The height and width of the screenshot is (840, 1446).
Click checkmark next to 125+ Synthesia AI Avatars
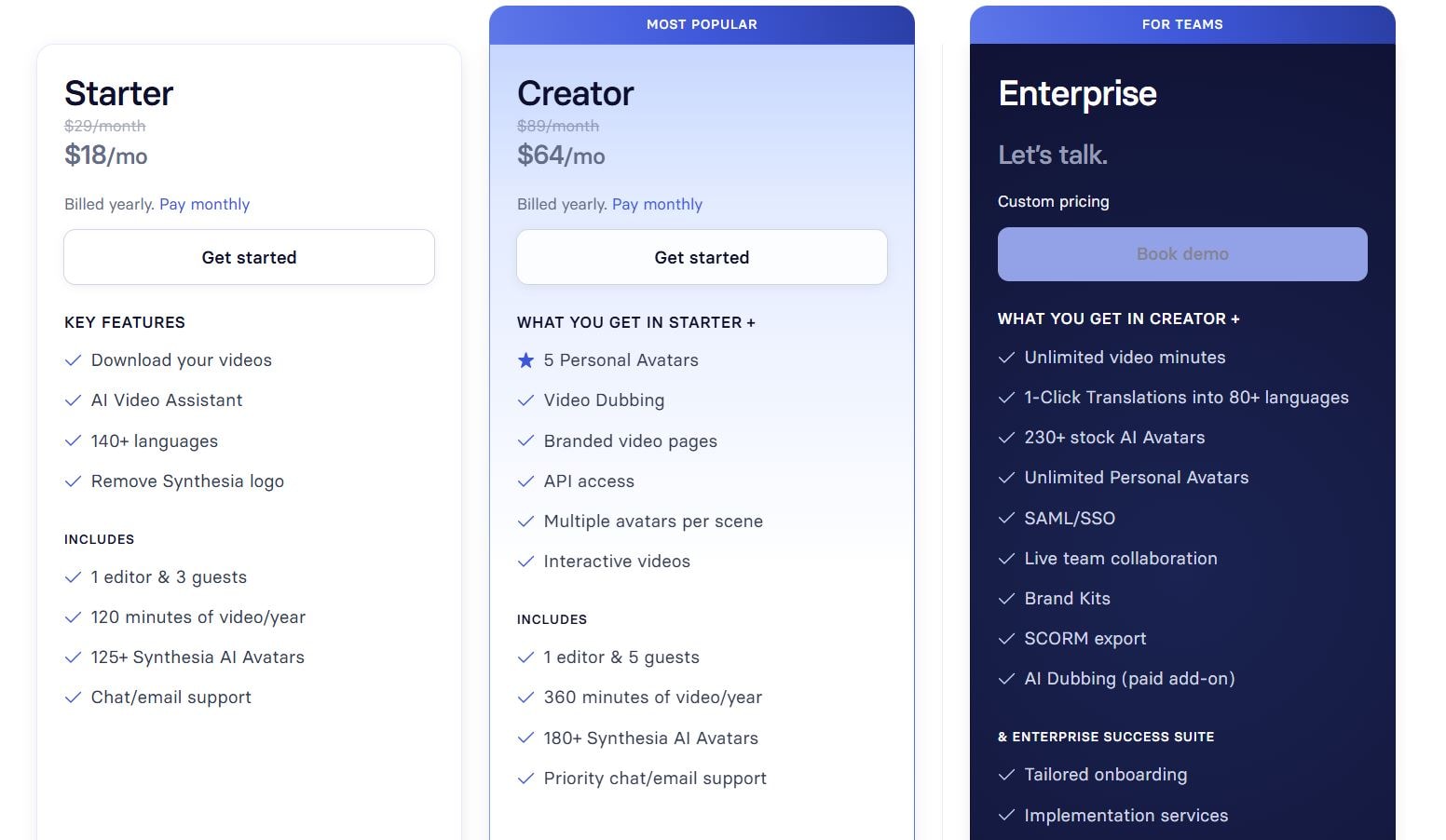click(x=73, y=657)
